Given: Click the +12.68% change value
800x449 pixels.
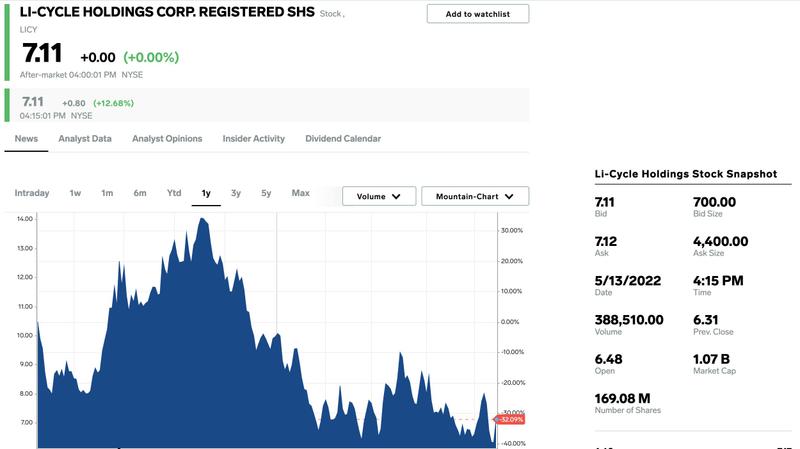Looking at the screenshot, I should (x=113, y=103).
